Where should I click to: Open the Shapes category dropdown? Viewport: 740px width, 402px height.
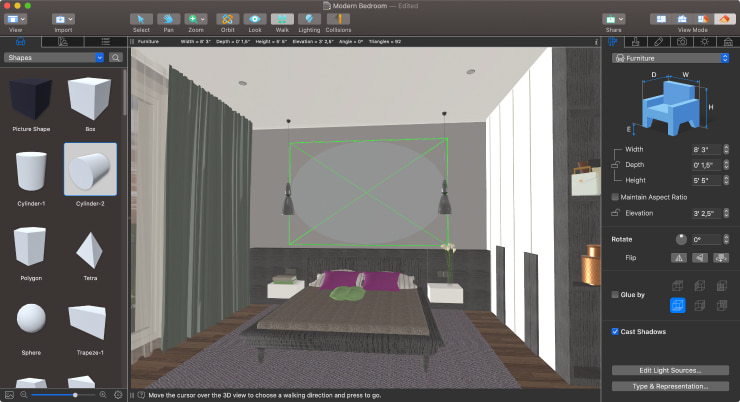point(54,58)
